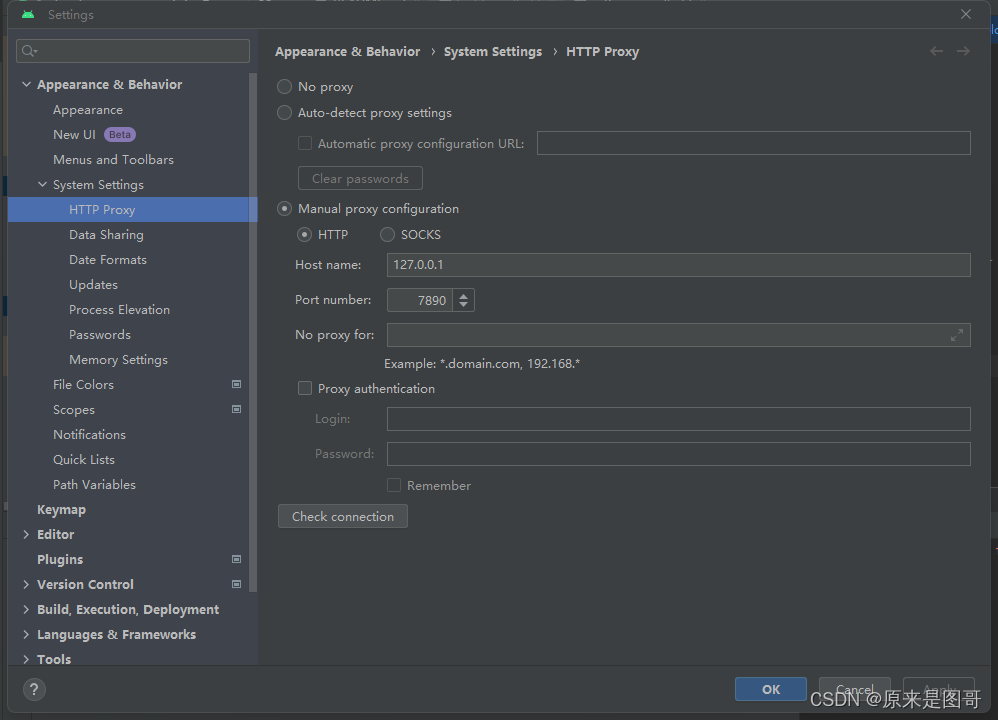Image resolution: width=998 pixels, height=720 pixels.
Task: Choose the SOCKS proxy type
Action: 387,234
